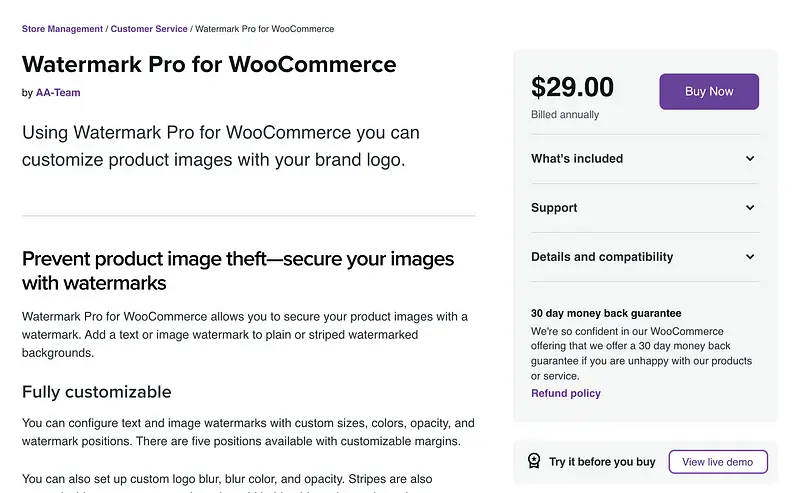Open the Details and compatibility section label
Viewport: 800px width, 493px height.
[602, 257]
